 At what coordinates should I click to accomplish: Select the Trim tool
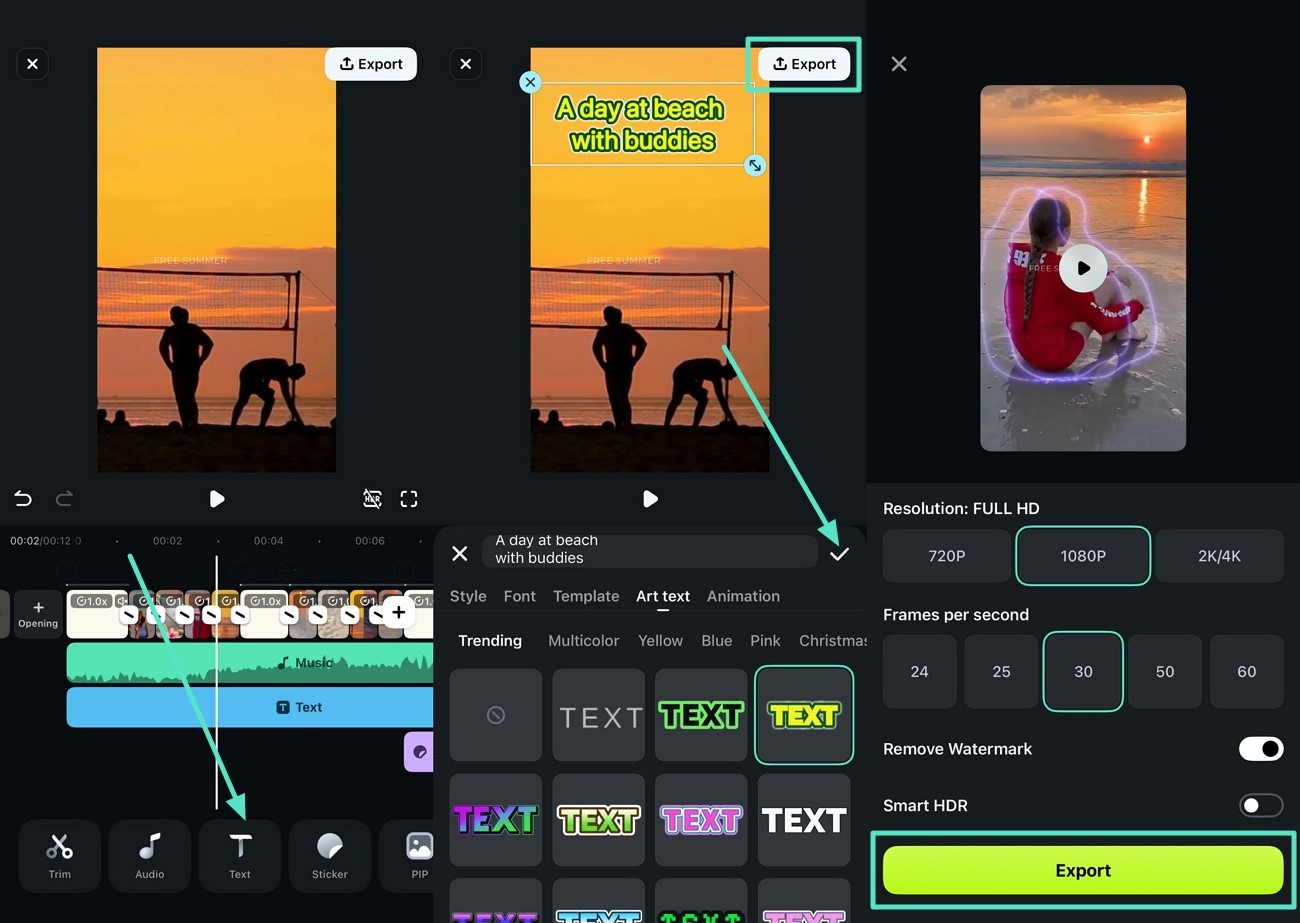tap(59, 856)
